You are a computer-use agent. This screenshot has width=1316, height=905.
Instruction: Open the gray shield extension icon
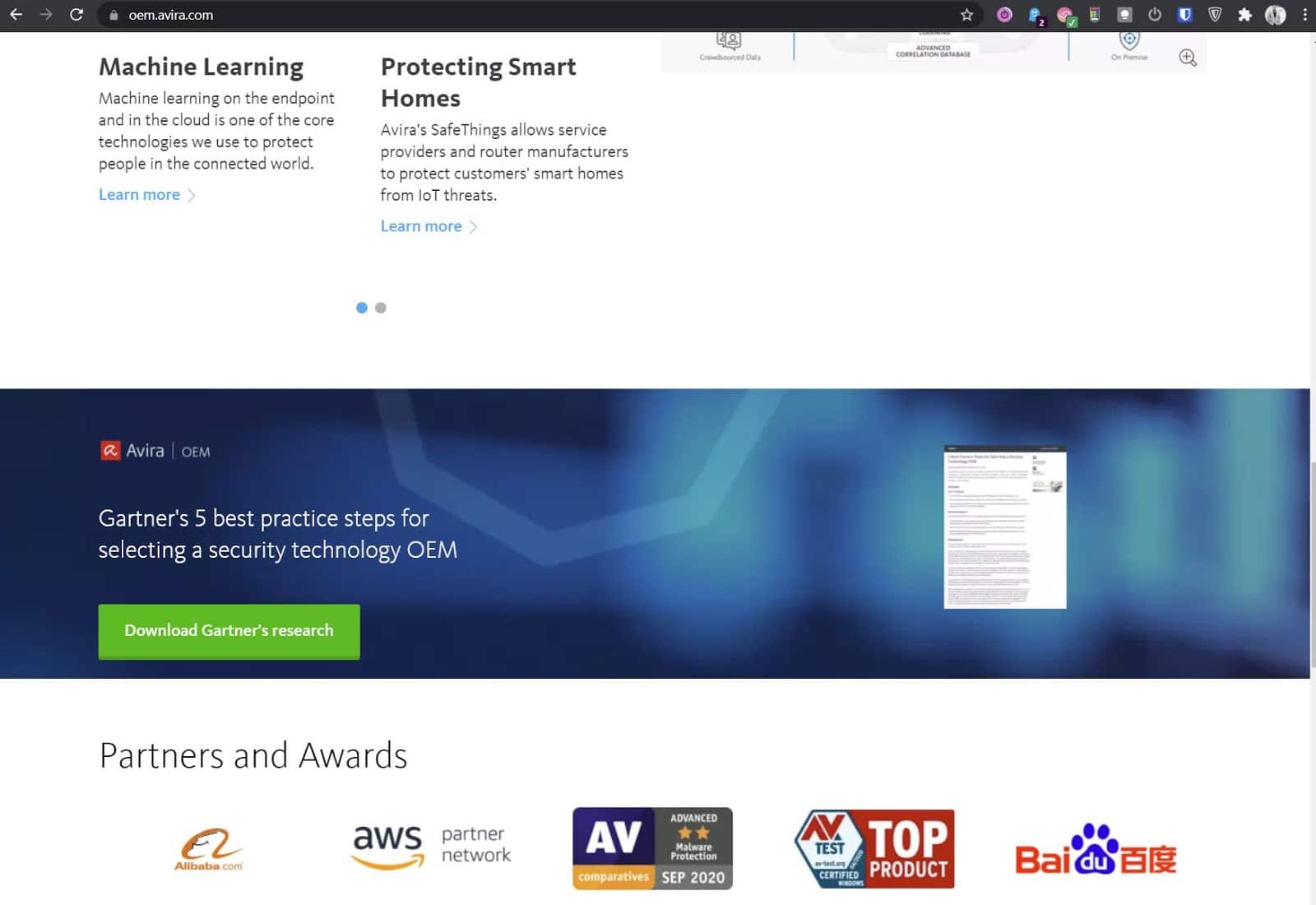[x=1215, y=15]
